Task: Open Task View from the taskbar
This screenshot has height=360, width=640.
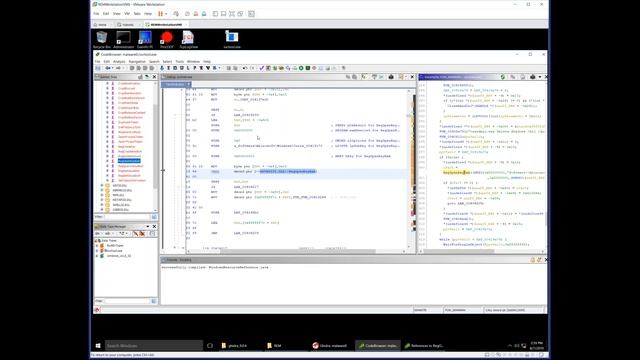Action: point(210,346)
